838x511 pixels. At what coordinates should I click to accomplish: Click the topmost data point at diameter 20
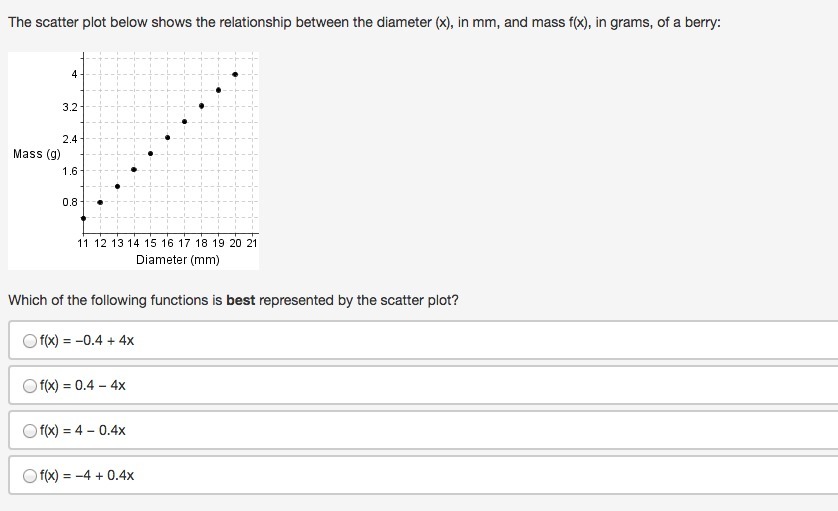pyautogui.click(x=235, y=74)
